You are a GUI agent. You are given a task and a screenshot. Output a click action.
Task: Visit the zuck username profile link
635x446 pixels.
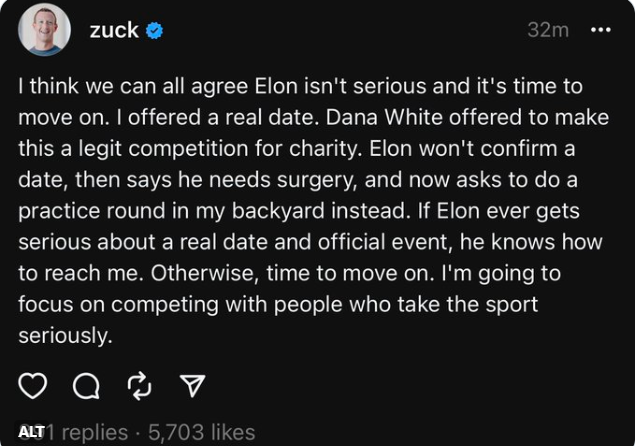point(114,30)
